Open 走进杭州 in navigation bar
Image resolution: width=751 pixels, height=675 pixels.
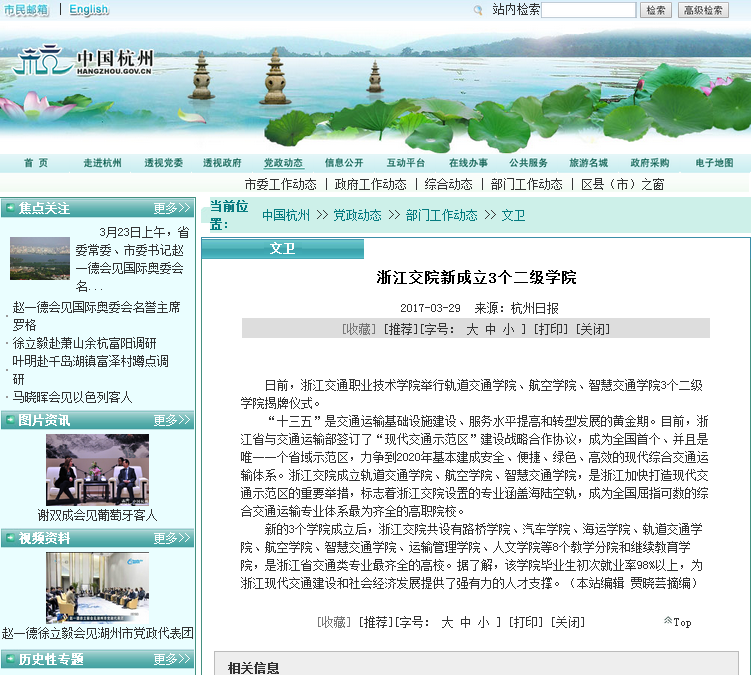(x=102, y=163)
